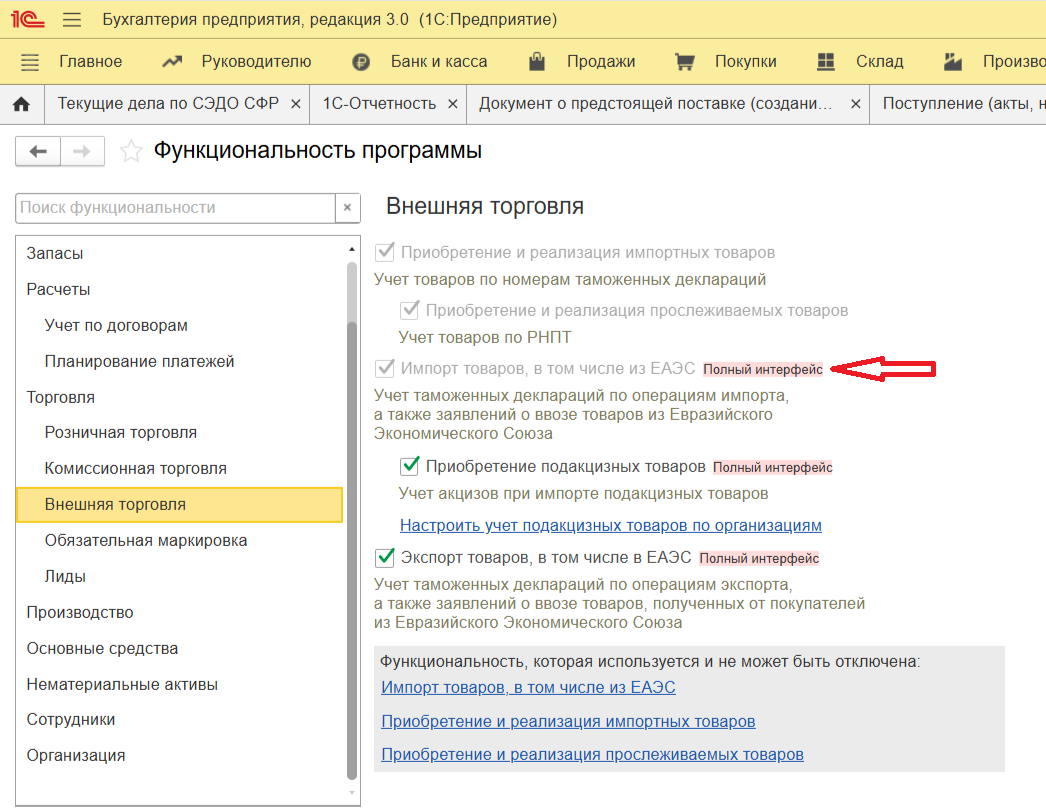
Task: Follow Приобретение и реализация импортных товаров link
Action: point(568,721)
